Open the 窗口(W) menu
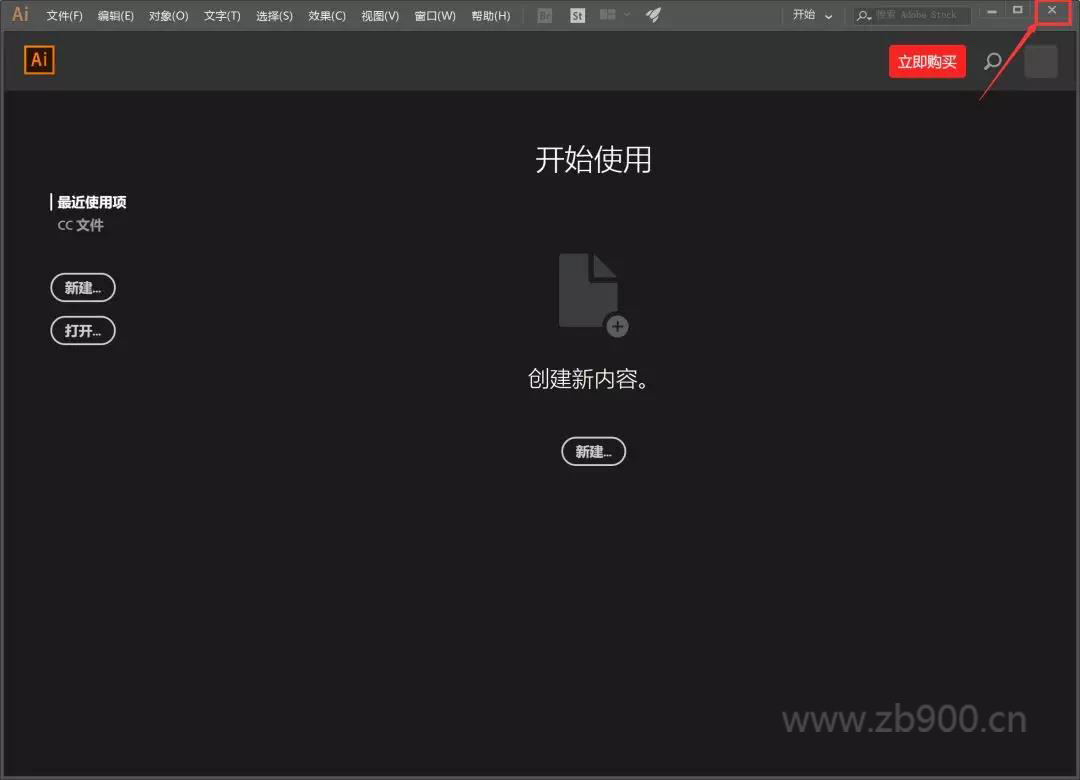Image resolution: width=1080 pixels, height=780 pixels. coord(435,16)
